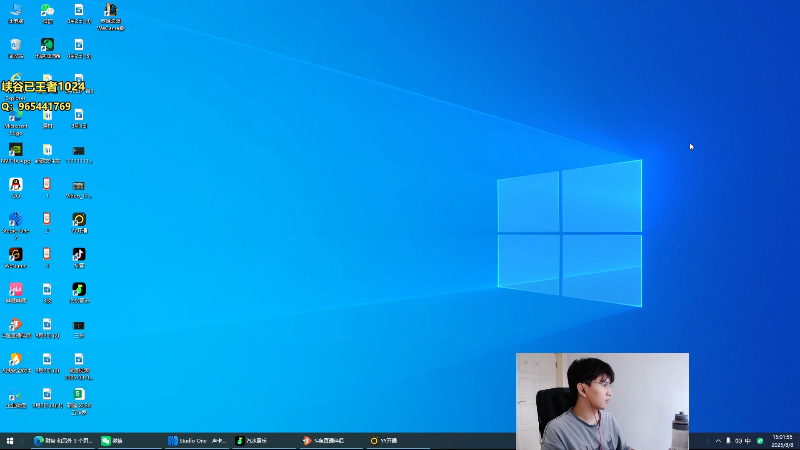Expand the hidden system tray icons chevron
Screen dimensions: 800x450
[x=718, y=441]
